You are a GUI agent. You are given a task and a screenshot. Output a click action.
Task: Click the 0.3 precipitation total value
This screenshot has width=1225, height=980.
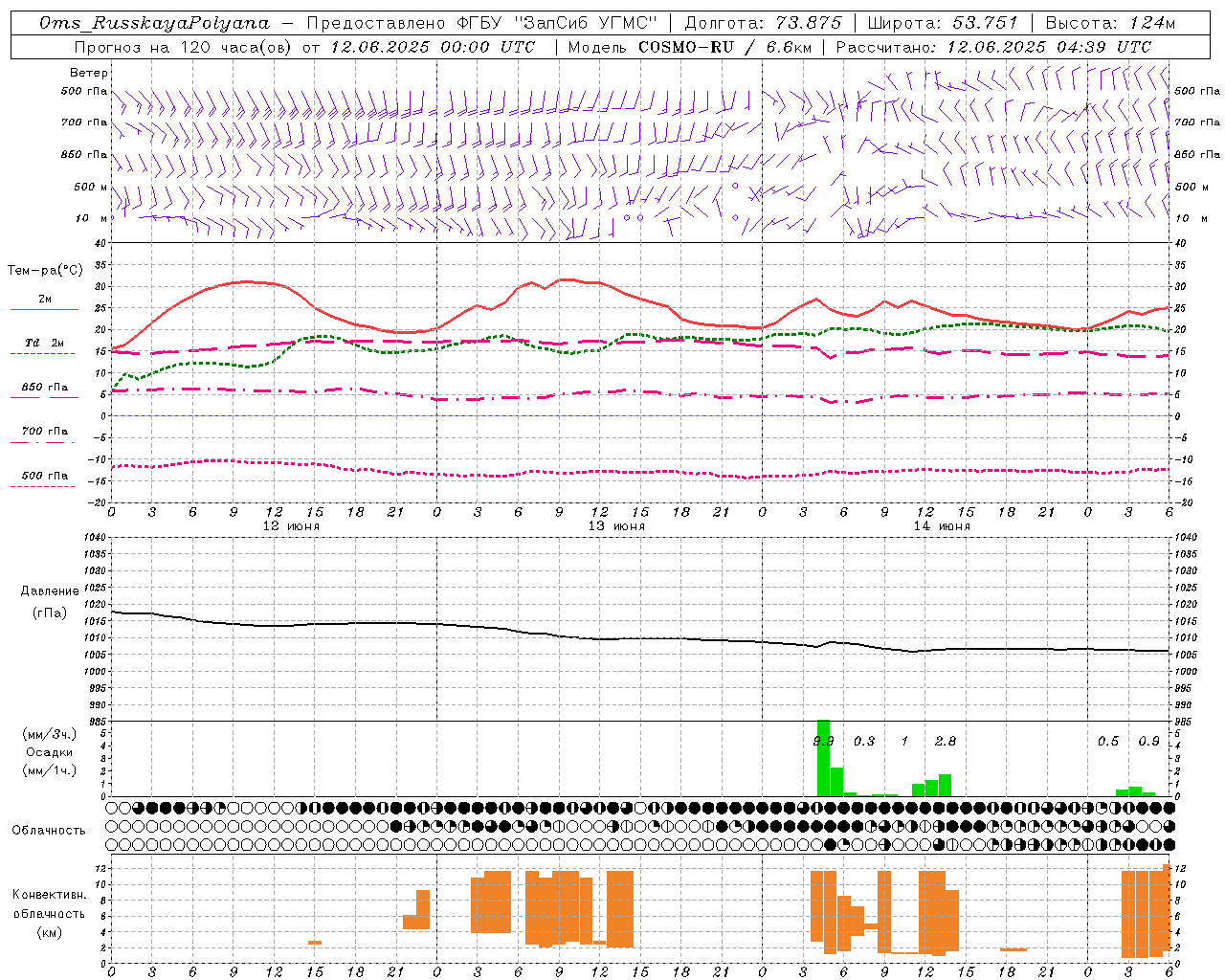pyautogui.click(x=864, y=741)
